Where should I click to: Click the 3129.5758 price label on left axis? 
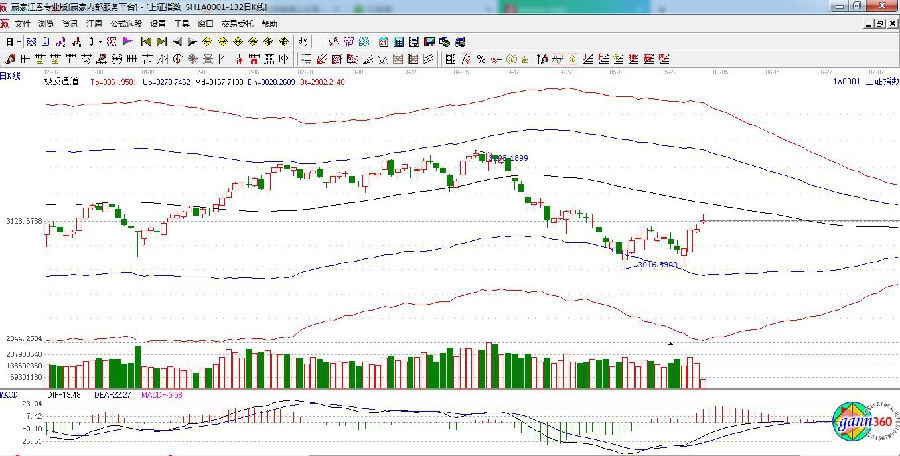[21, 221]
